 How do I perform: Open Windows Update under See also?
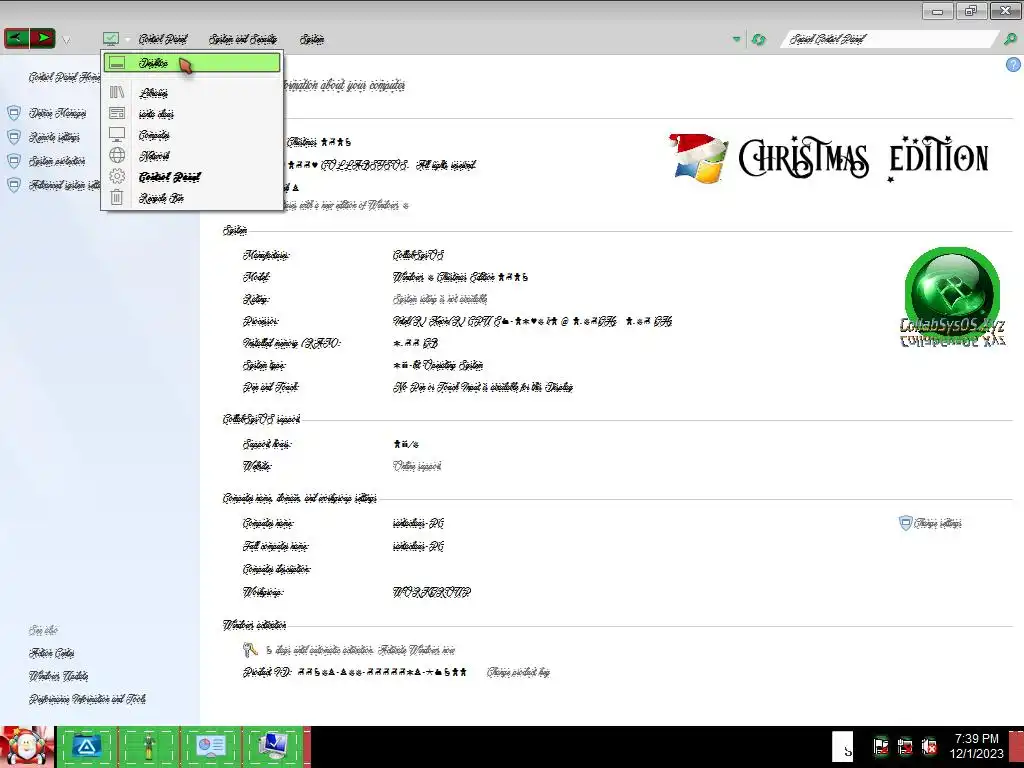coord(58,676)
